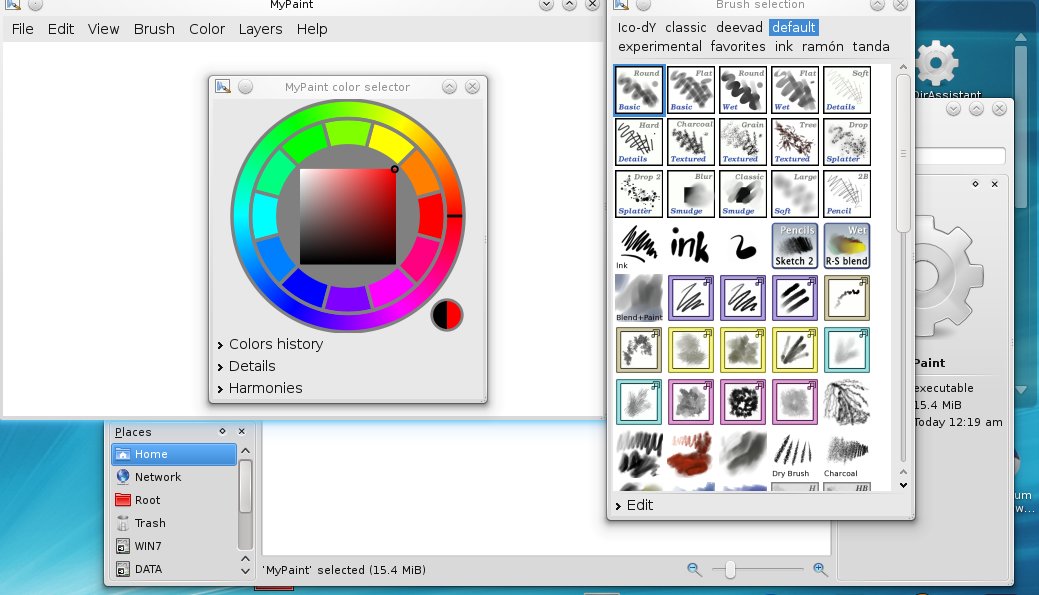Click the Brush selection vertical scrollbar

[903, 154]
